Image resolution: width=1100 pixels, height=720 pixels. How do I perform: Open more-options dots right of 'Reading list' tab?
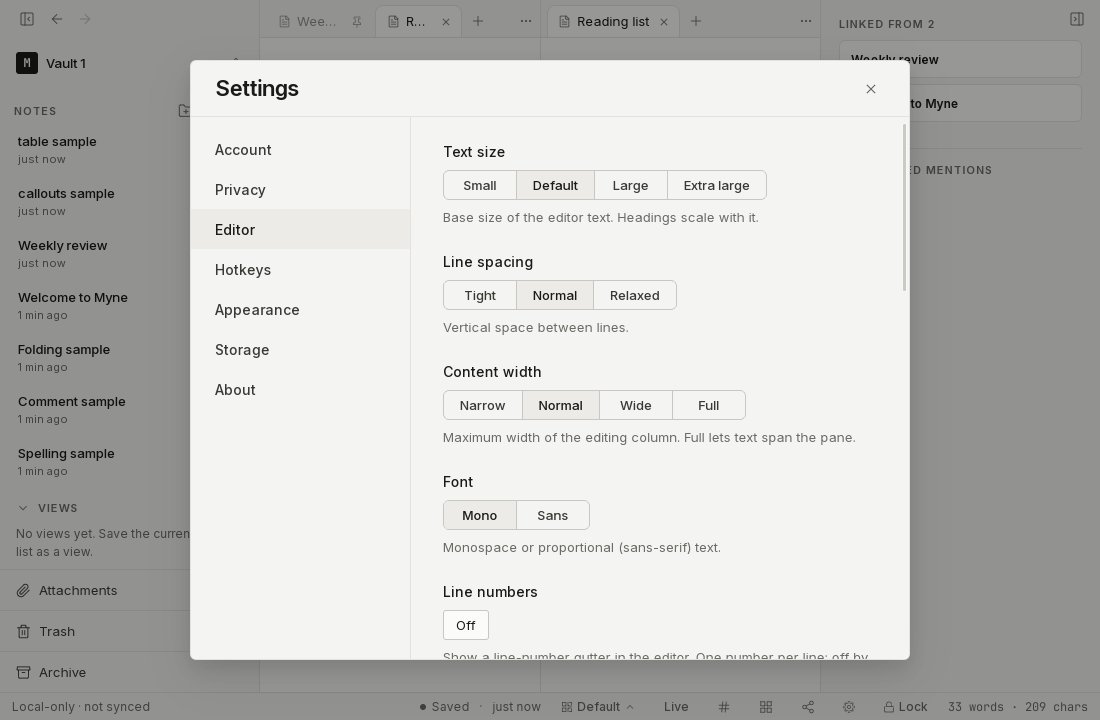click(x=805, y=21)
